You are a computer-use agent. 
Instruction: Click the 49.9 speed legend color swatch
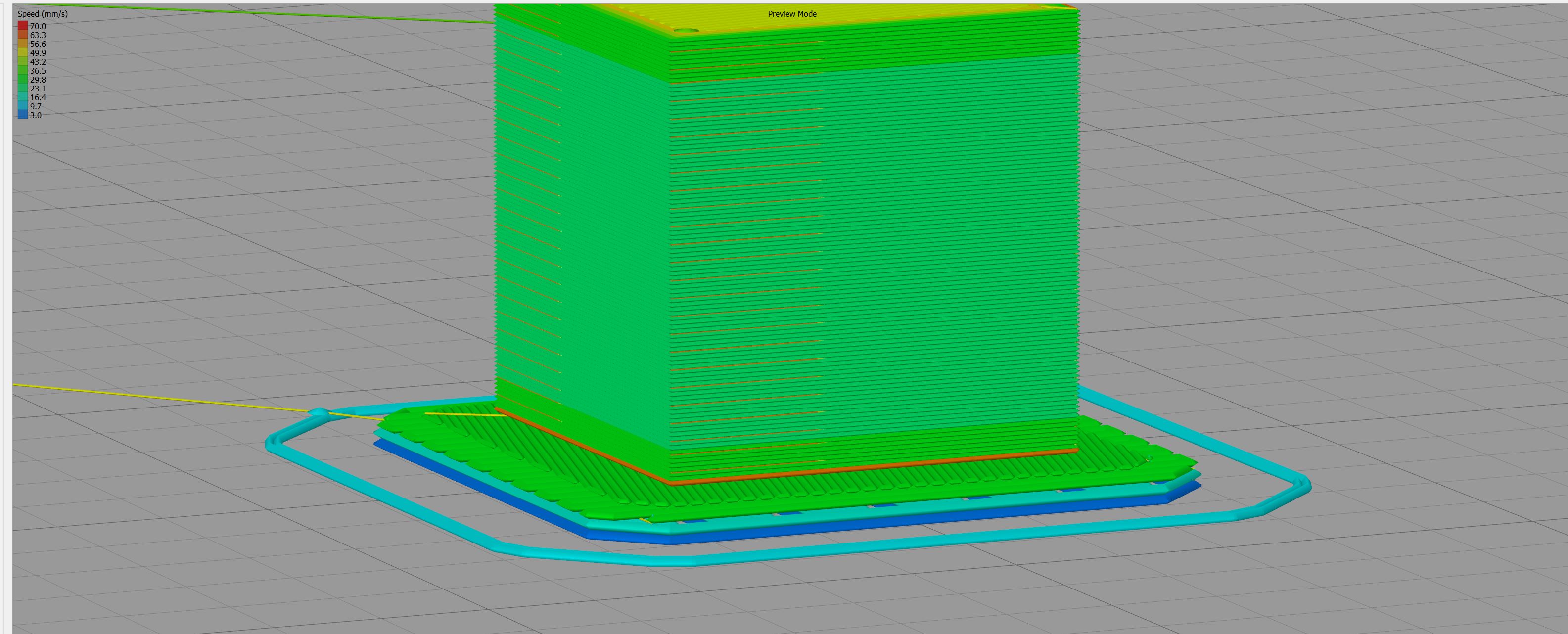23,53
